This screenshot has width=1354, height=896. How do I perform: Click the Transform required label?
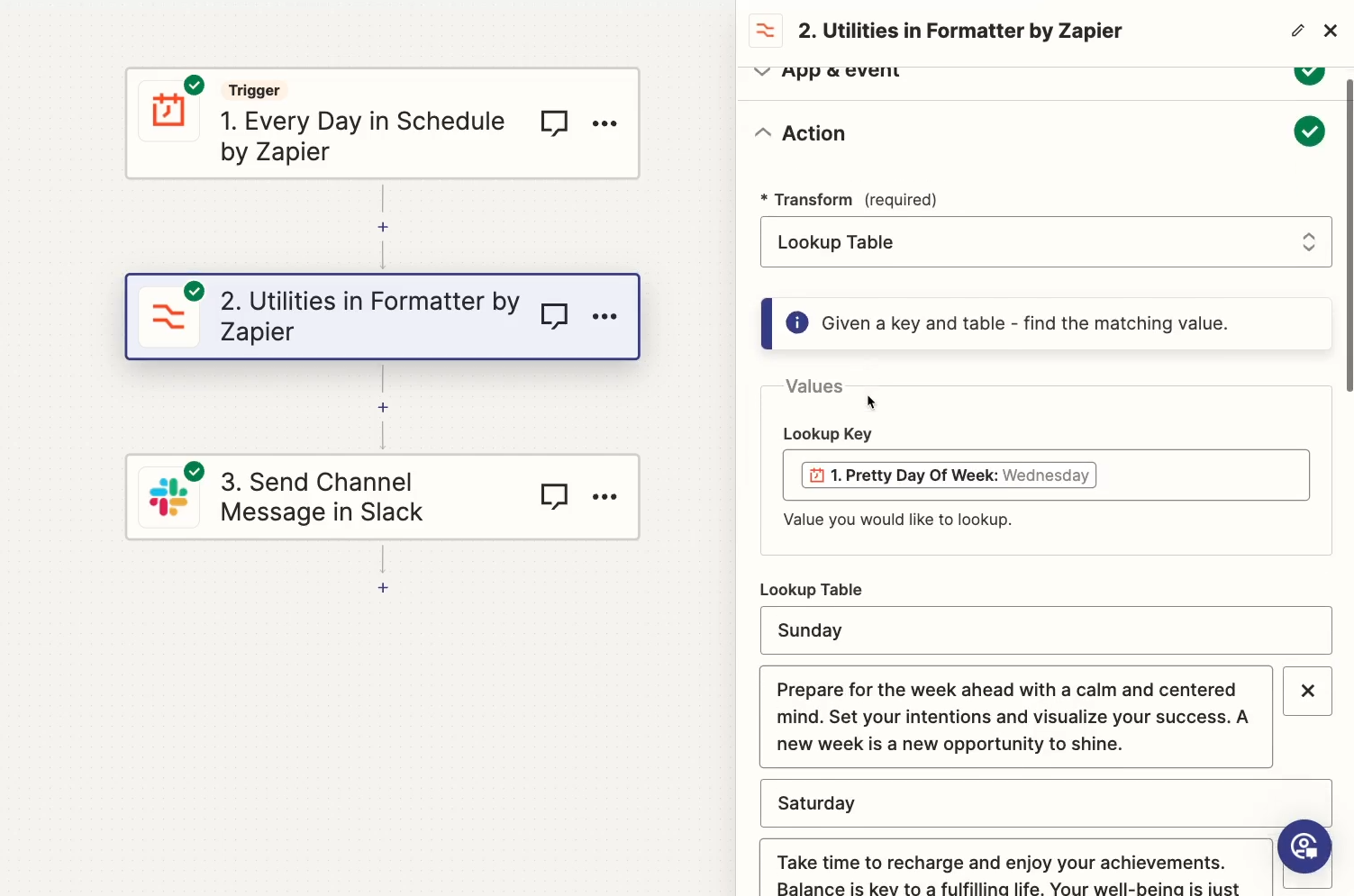849,200
